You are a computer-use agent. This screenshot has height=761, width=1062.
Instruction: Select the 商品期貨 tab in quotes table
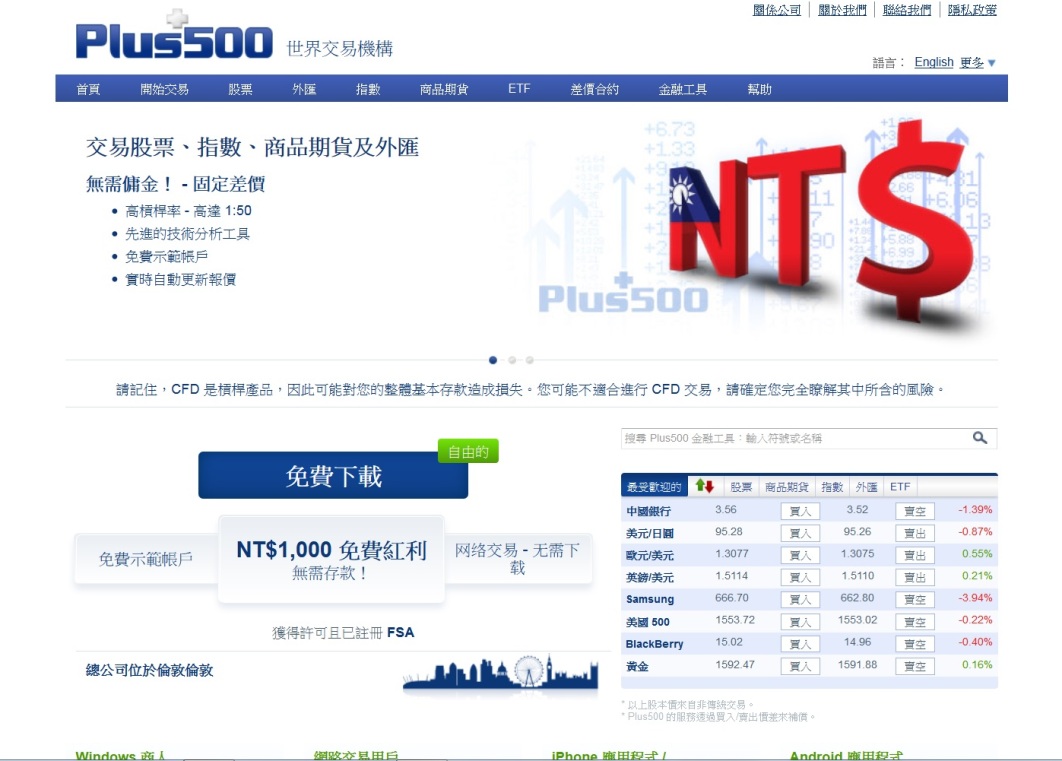click(x=787, y=487)
